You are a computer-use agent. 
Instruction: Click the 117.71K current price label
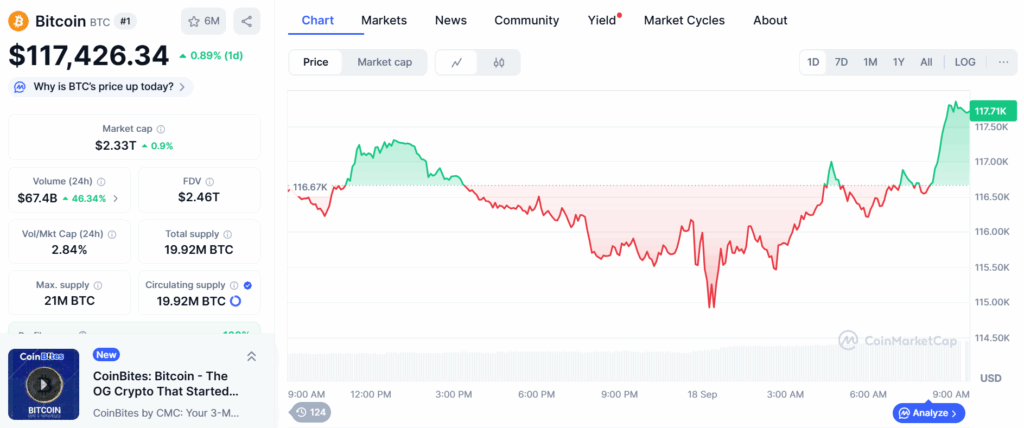pos(993,111)
